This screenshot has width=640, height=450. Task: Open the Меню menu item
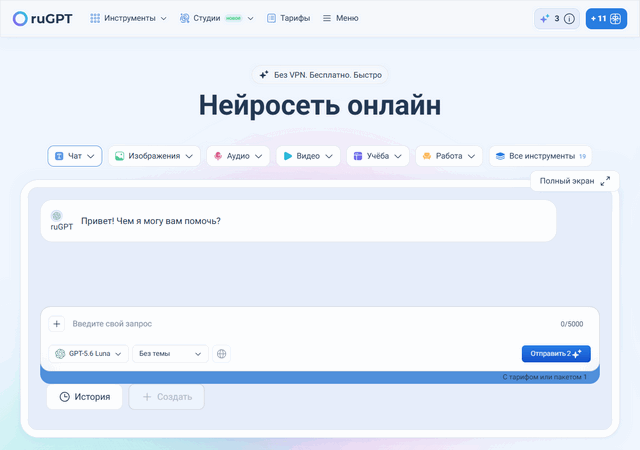click(340, 18)
